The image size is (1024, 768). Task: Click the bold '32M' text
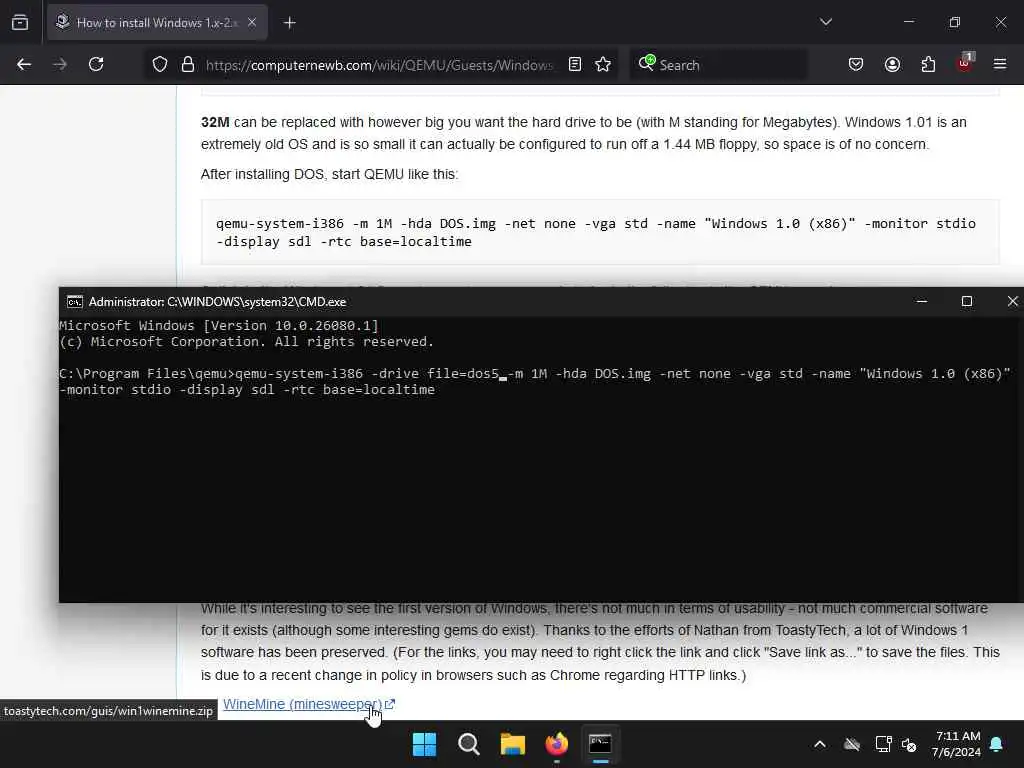[215, 122]
